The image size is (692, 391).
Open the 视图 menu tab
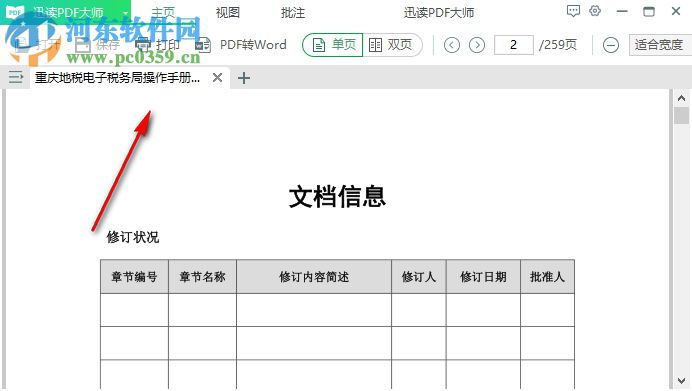tap(228, 13)
